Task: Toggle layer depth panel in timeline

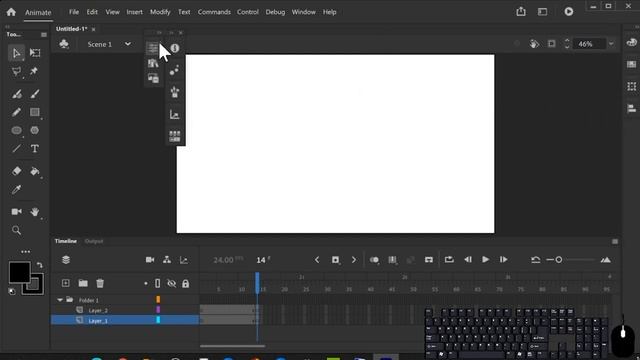Action: (184, 260)
